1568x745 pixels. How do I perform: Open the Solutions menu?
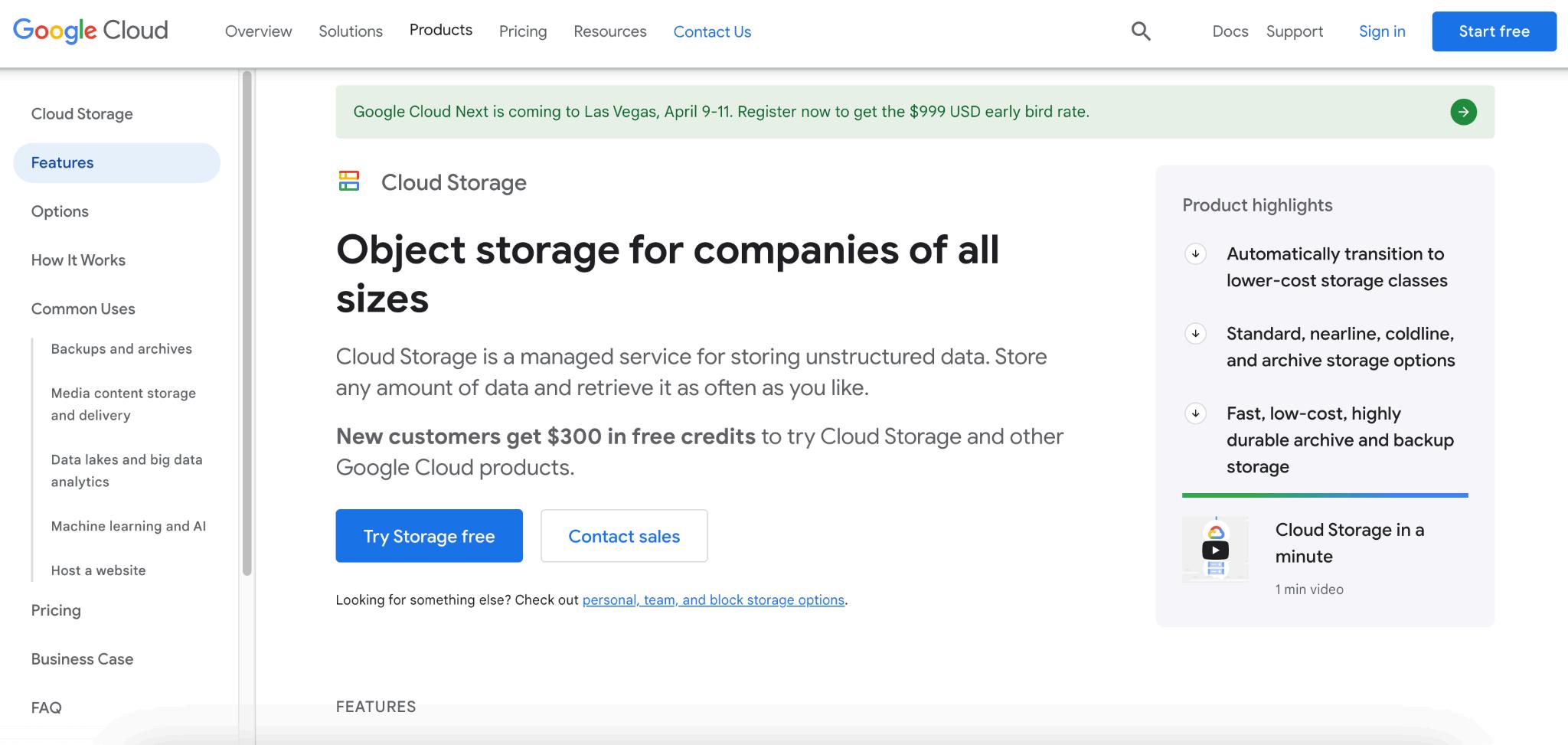click(351, 31)
